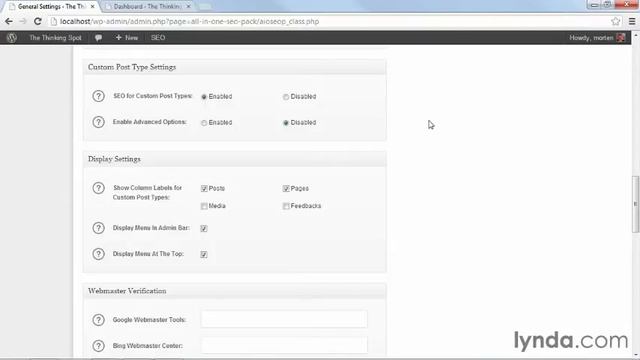Select Enabled for Enable Advanced Options
Viewport: 640px width, 360px height.
point(204,123)
